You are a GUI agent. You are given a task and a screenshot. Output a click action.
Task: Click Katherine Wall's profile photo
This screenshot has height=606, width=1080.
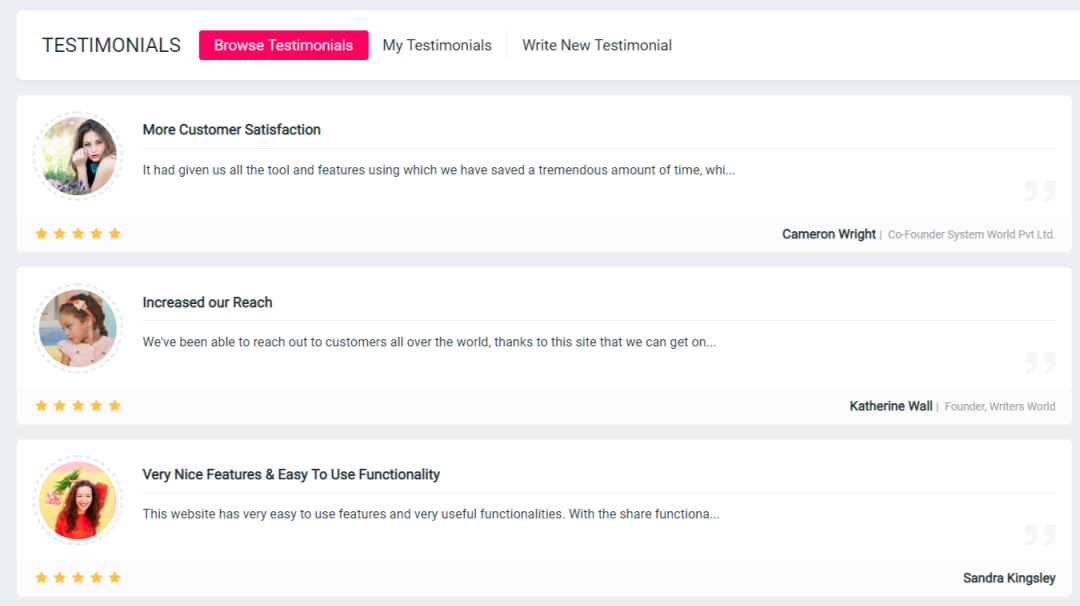point(78,328)
